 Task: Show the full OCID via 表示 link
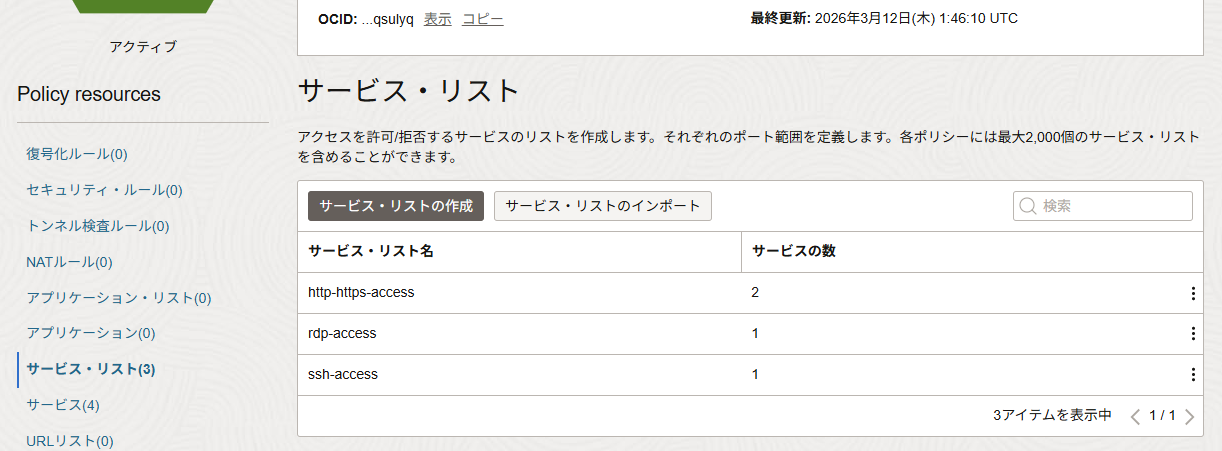(x=437, y=19)
